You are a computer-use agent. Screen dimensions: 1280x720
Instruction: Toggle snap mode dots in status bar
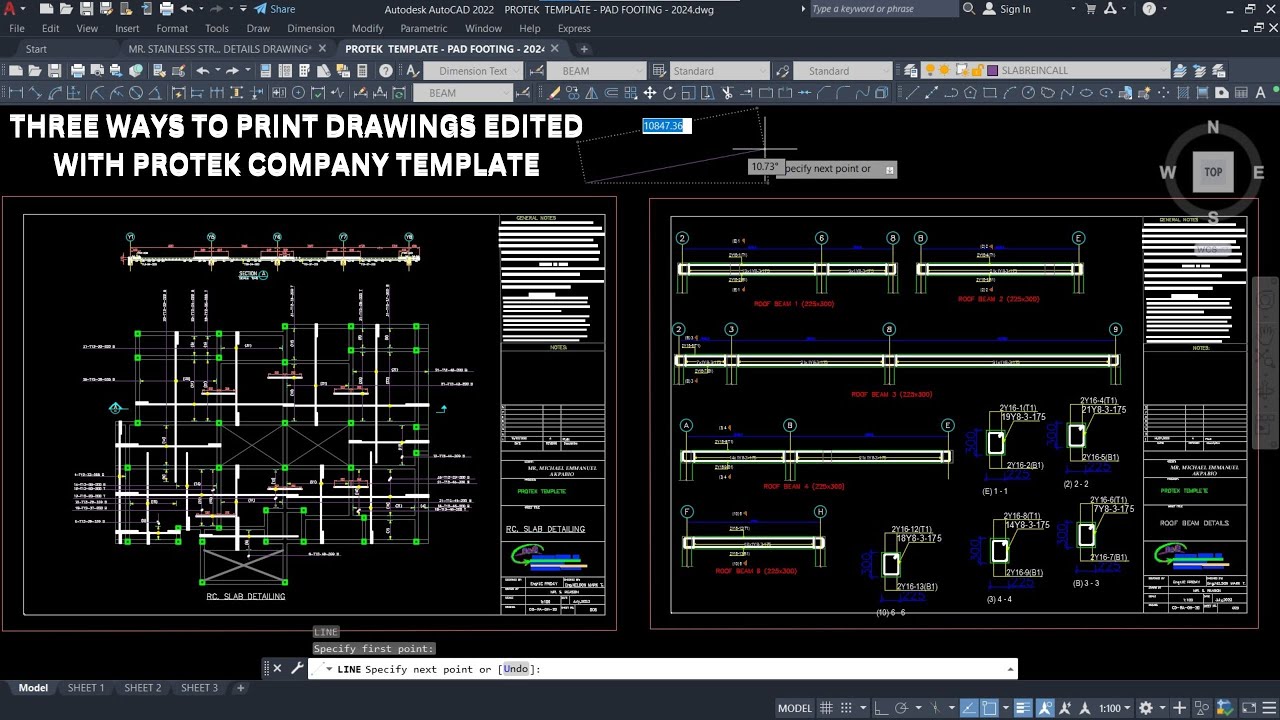847,708
